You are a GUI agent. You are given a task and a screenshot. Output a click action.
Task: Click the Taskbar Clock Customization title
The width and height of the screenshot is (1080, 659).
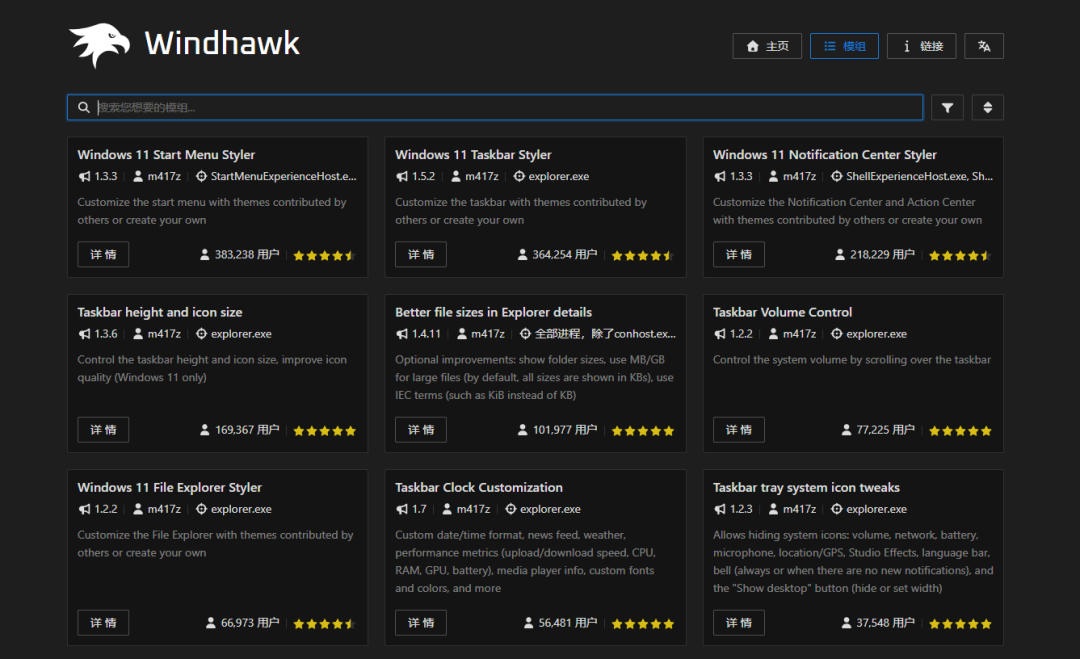[479, 488]
